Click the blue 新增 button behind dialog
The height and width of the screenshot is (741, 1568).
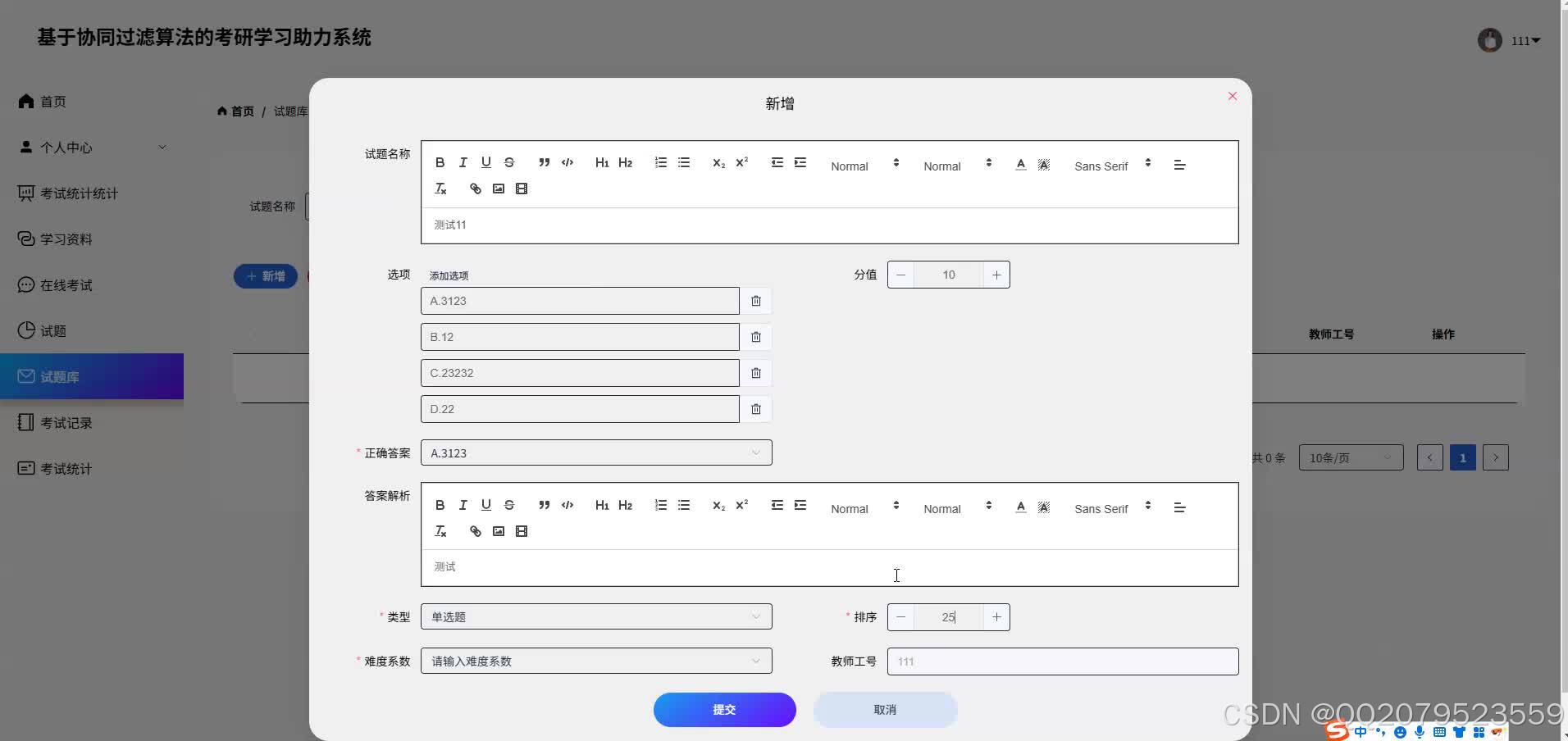click(x=266, y=276)
